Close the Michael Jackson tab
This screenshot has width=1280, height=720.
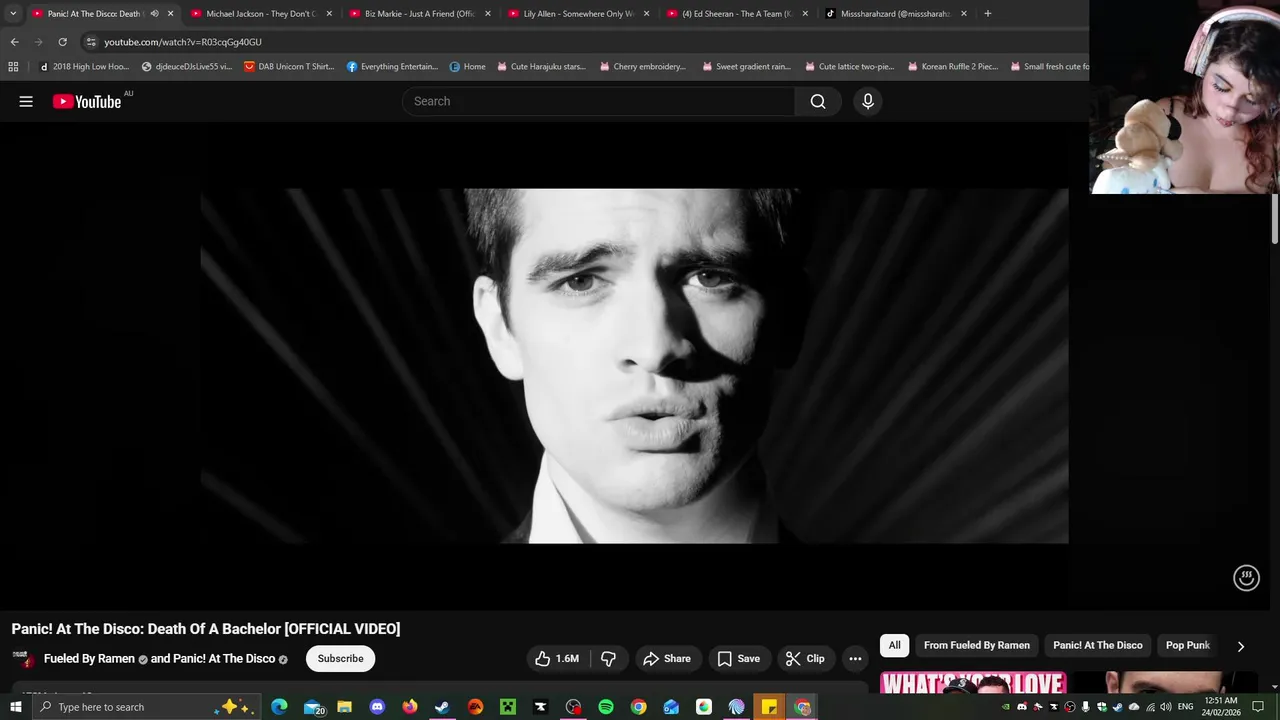click(329, 14)
